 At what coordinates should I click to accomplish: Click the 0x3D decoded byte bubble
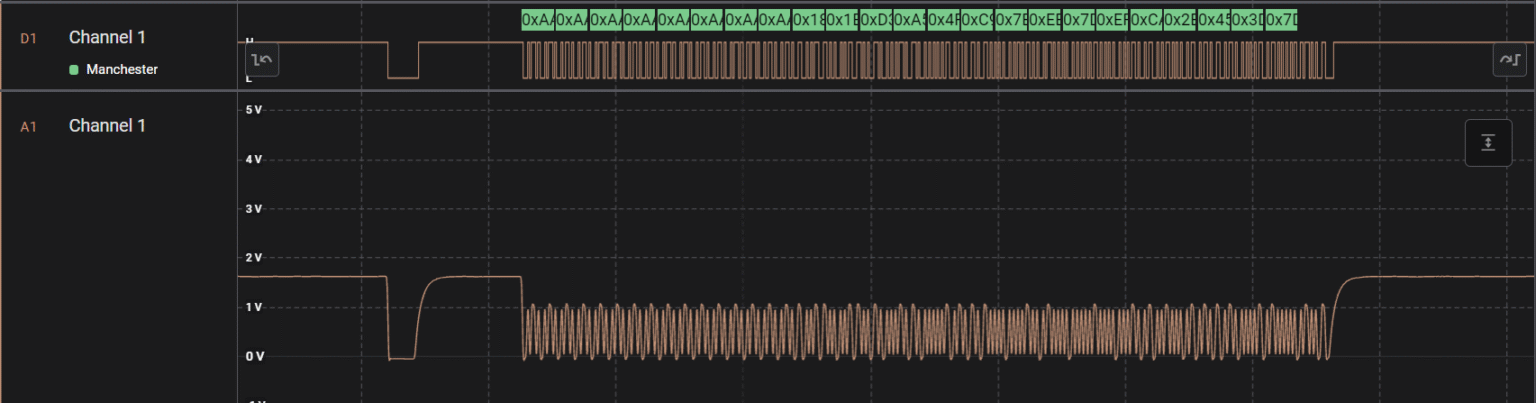1247,20
